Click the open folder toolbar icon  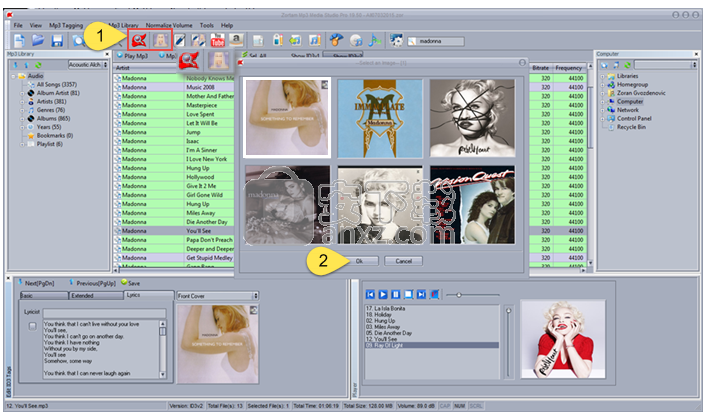click(x=38, y=41)
